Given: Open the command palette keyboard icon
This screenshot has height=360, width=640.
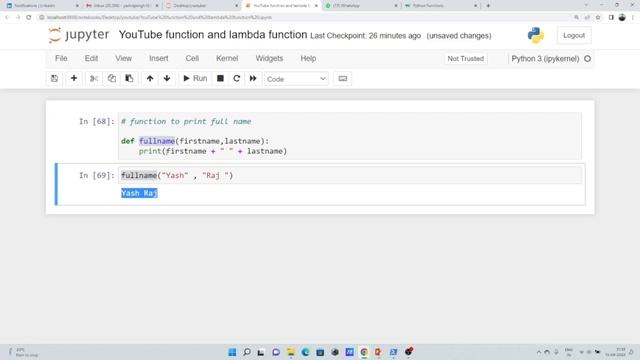Looking at the screenshot, I should 343,78.
